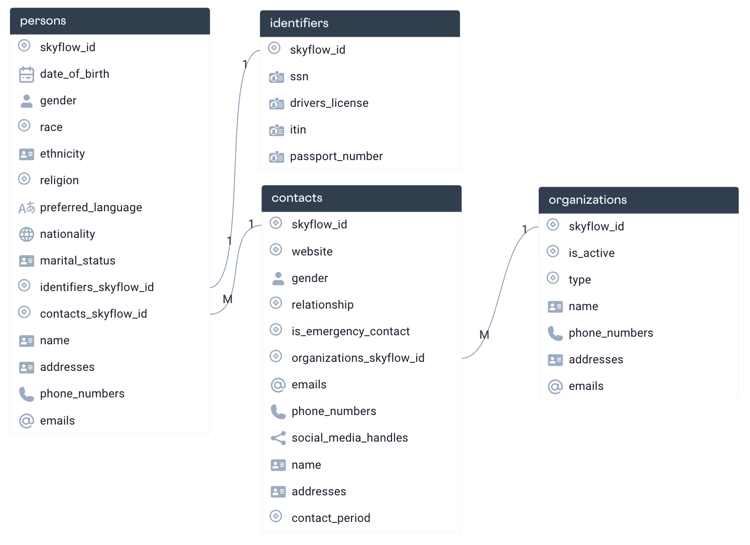Select the identifiers table header
This screenshot has width=750, height=545.
click(x=360, y=23)
